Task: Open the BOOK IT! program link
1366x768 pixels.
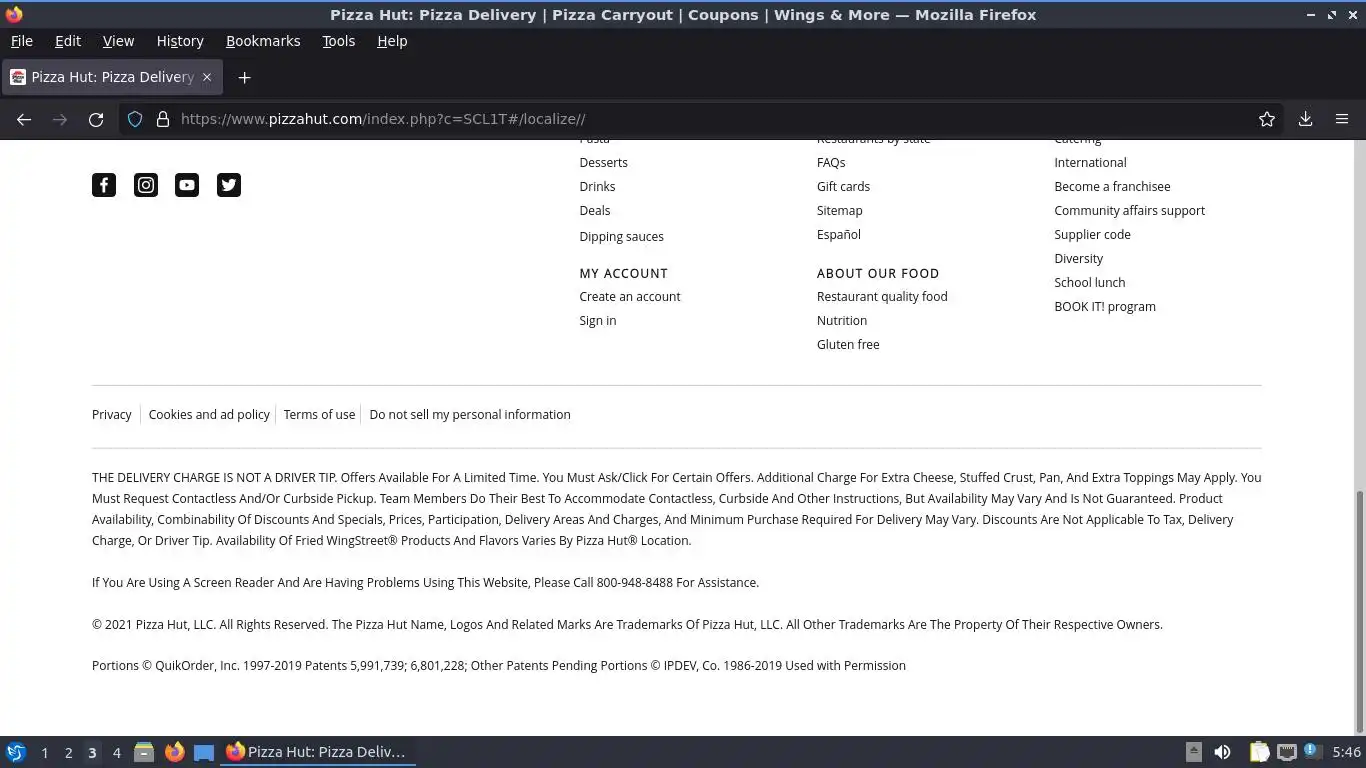Action: click(1104, 307)
